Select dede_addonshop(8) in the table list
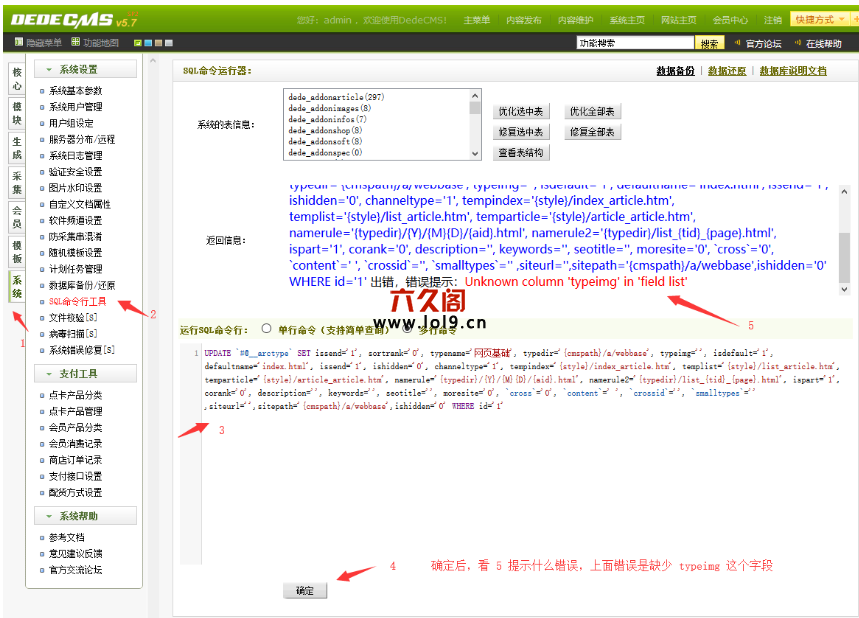The width and height of the screenshot is (859, 618). pyautogui.click(x=325, y=130)
